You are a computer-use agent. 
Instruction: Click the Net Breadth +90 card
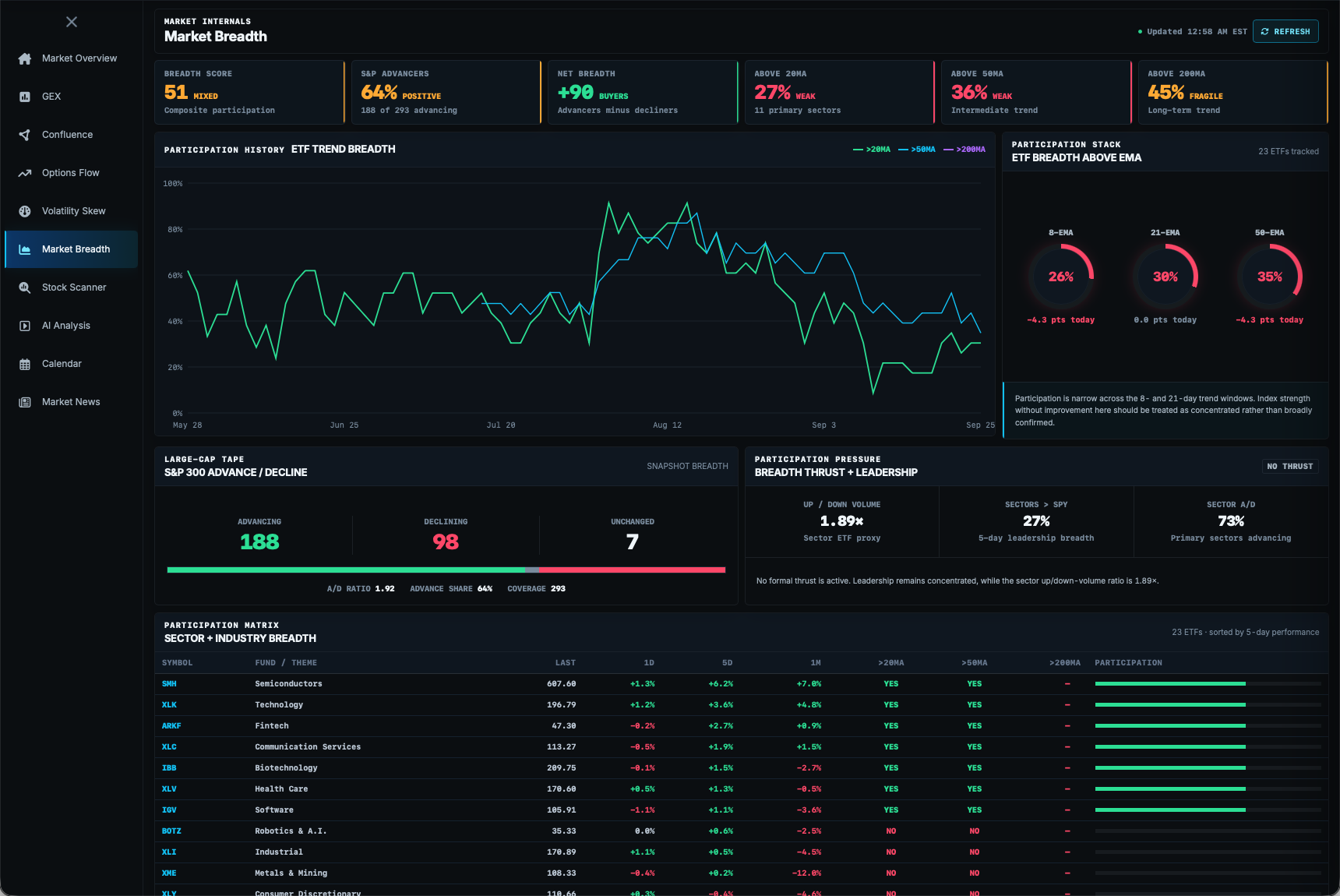pos(643,92)
